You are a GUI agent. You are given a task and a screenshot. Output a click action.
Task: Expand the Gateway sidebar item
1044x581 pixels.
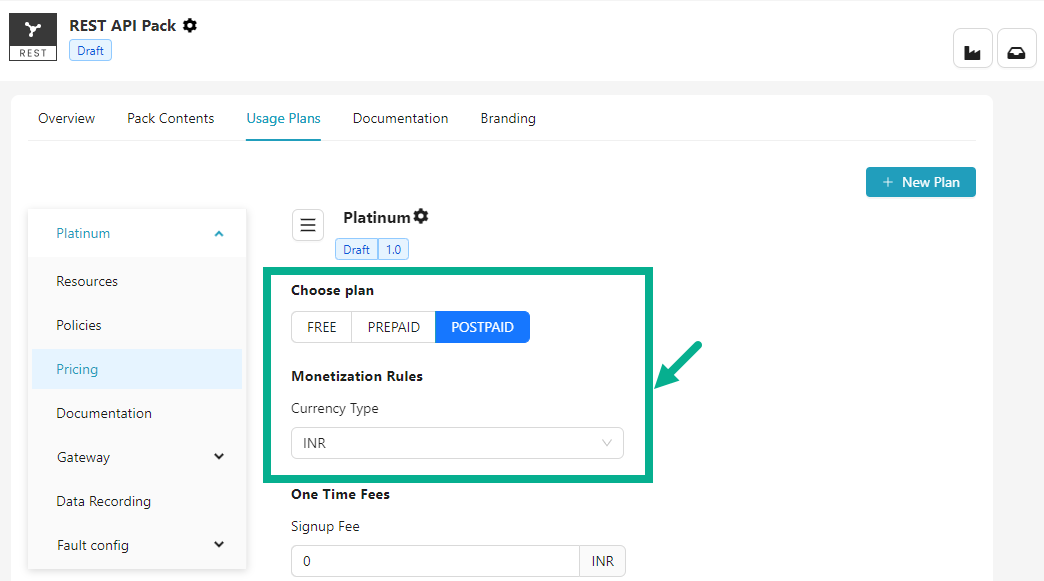pos(219,457)
